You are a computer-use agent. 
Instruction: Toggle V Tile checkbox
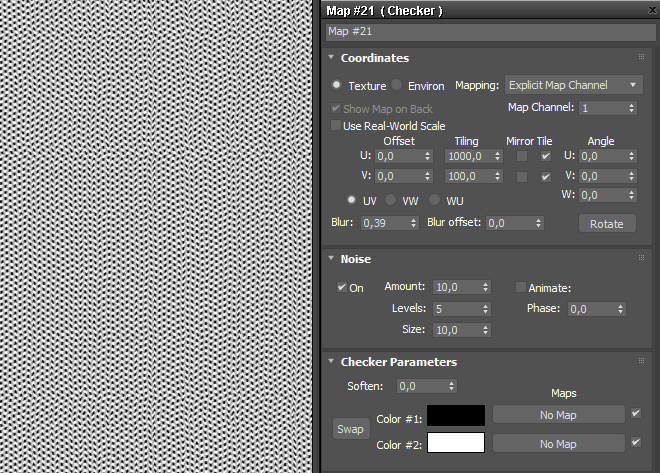[546, 177]
